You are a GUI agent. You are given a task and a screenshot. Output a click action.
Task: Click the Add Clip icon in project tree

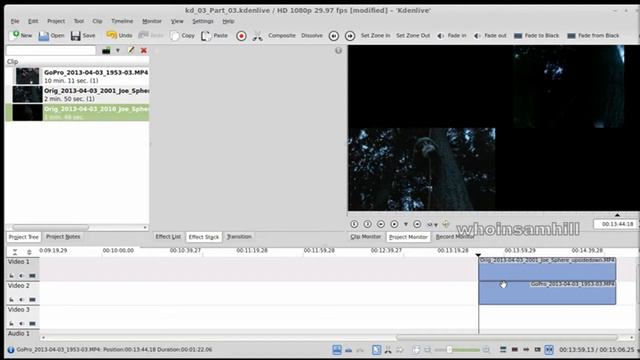[106, 51]
